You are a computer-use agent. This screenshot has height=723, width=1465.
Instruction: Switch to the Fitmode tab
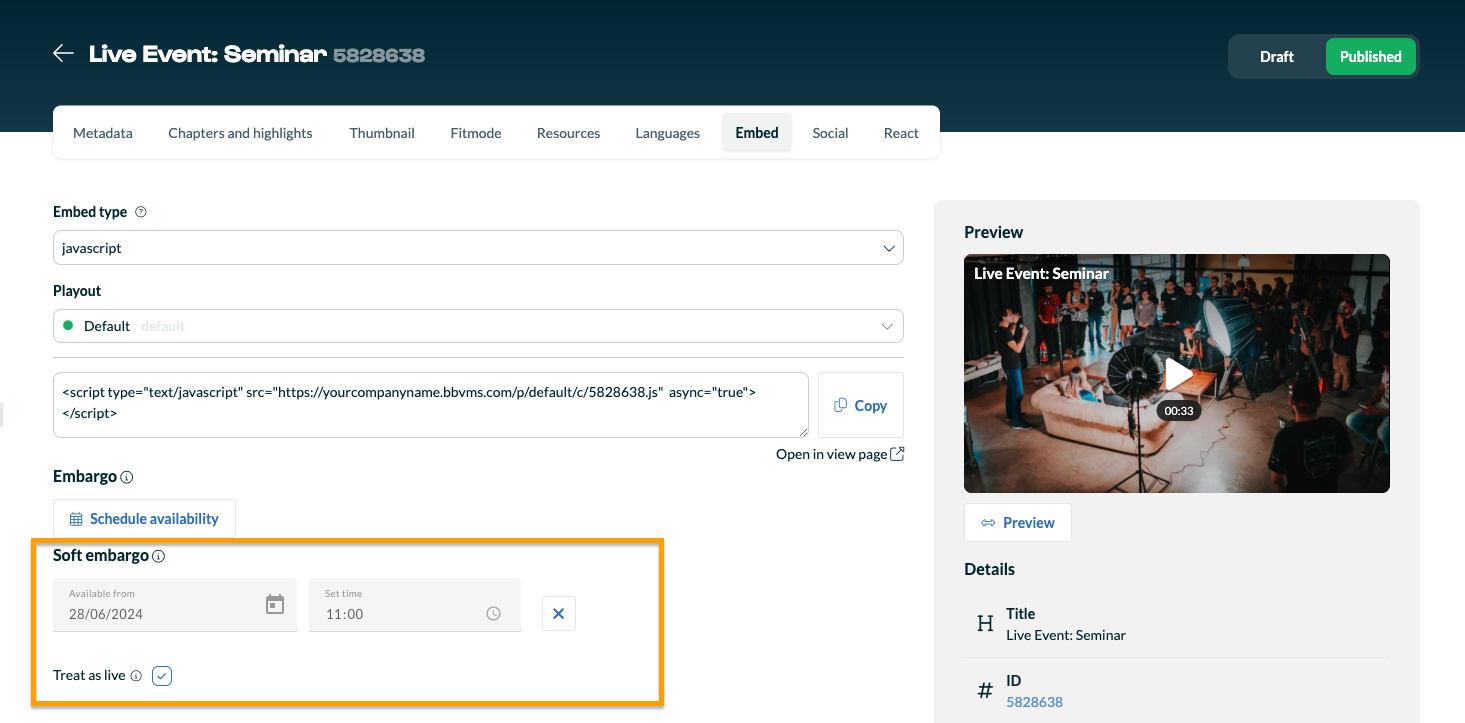[476, 133]
